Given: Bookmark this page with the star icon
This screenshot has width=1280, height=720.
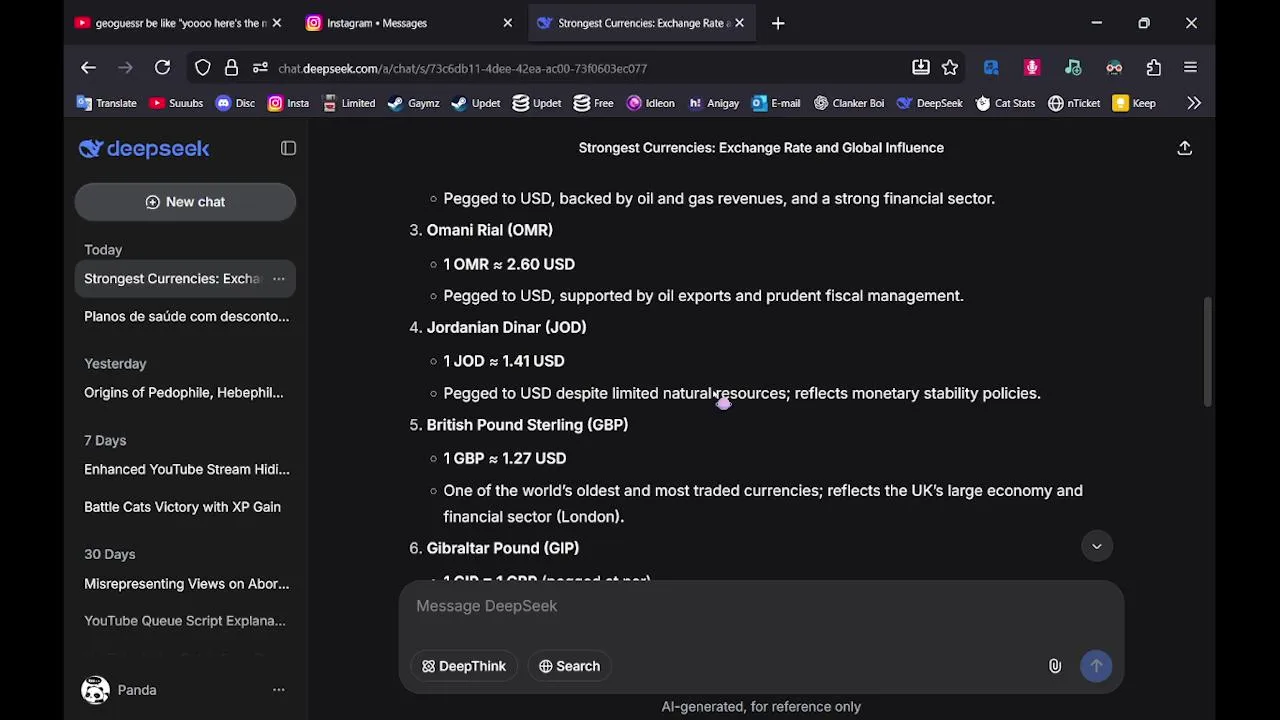Looking at the screenshot, I should pyautogui.click(x=950, y=68).
